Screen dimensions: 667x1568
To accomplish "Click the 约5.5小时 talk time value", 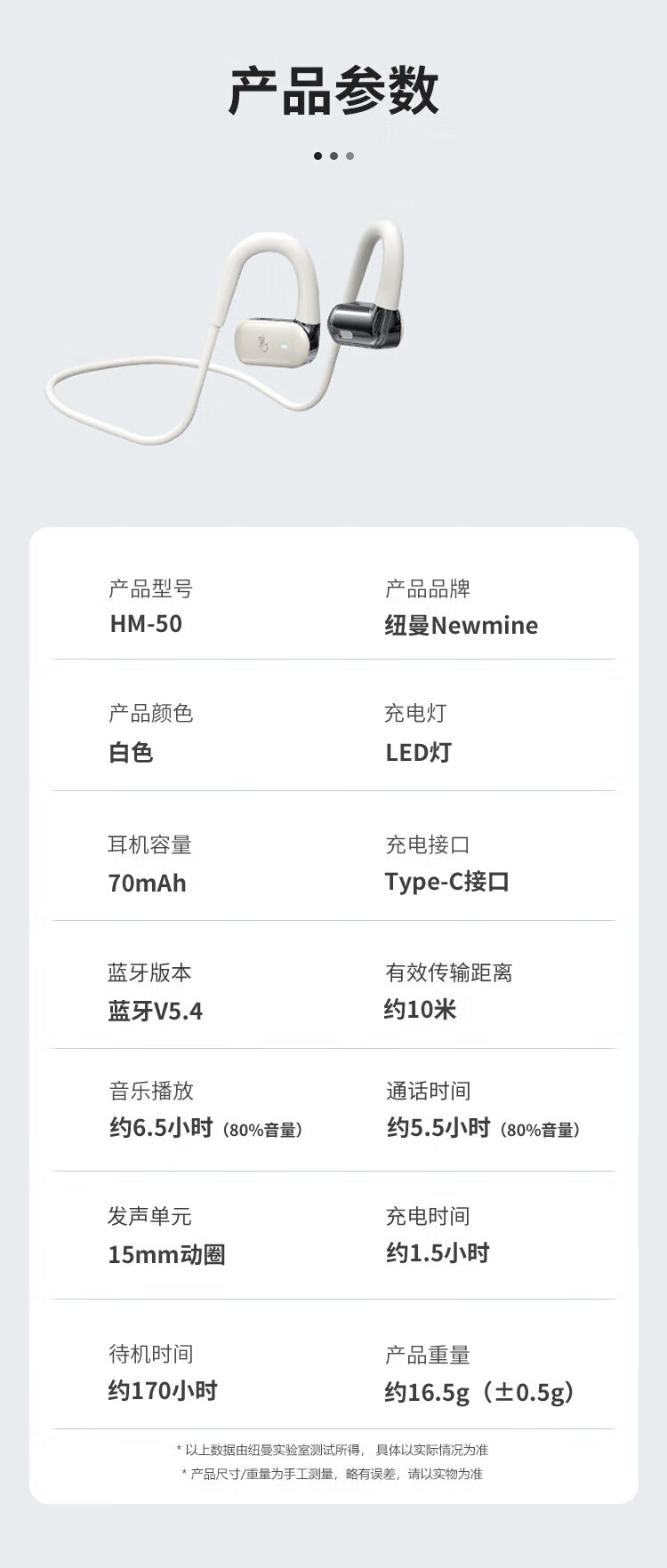I will click(438, 1128).
